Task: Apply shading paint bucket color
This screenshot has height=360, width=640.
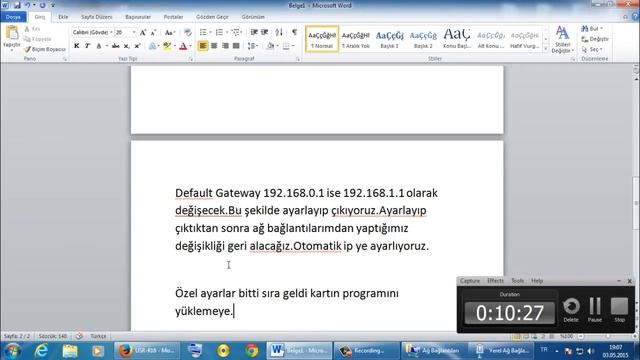Action: (270, 46)
